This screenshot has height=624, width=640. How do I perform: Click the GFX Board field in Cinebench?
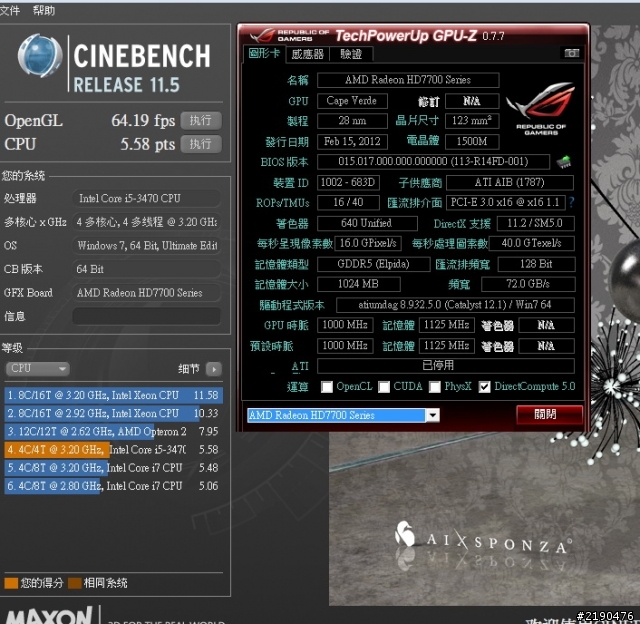147,293
